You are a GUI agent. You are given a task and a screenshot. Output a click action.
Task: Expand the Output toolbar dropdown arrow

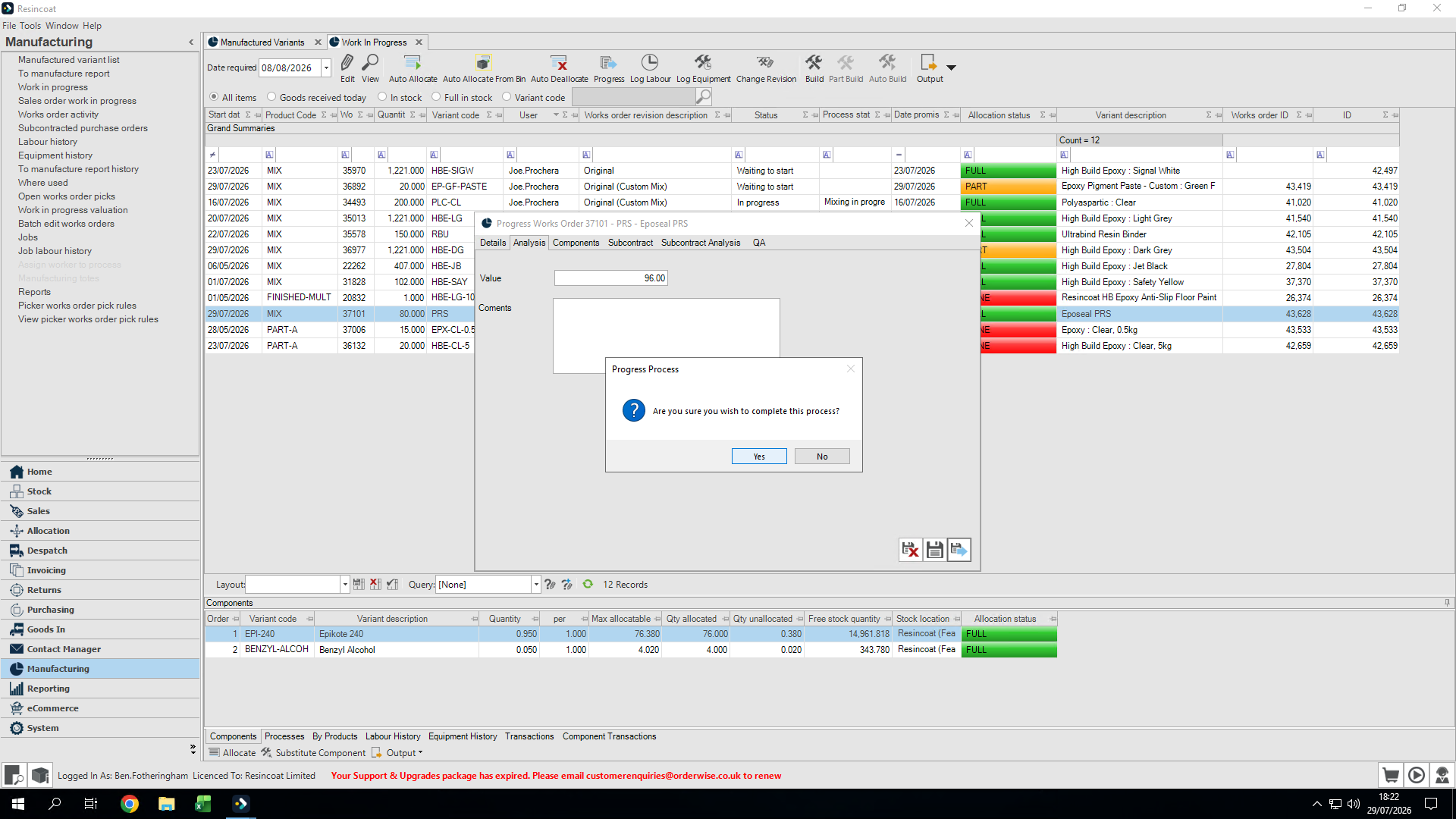point(951,67)
